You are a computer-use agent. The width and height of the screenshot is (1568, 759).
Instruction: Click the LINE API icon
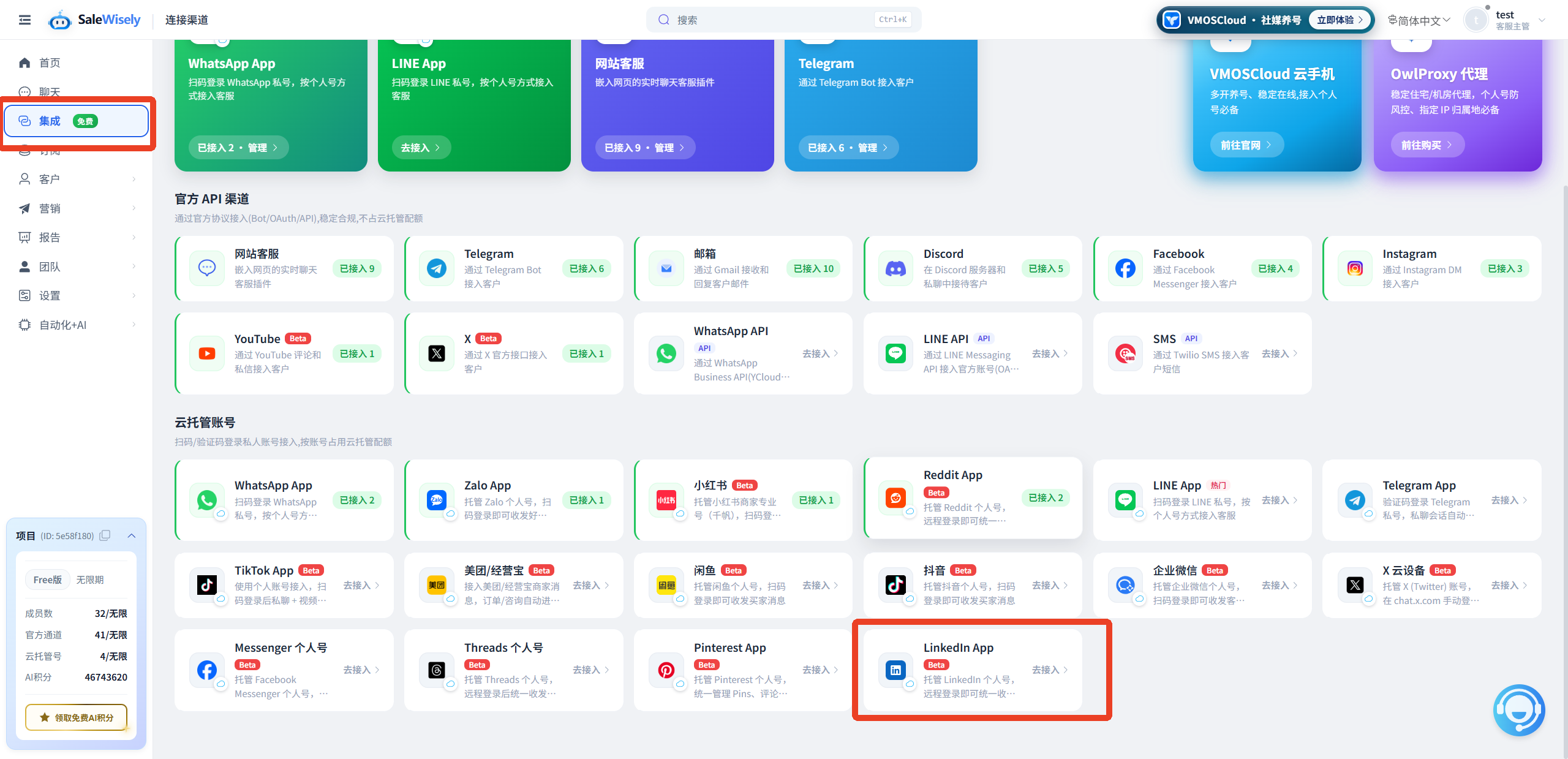click(x=896, y=353)
